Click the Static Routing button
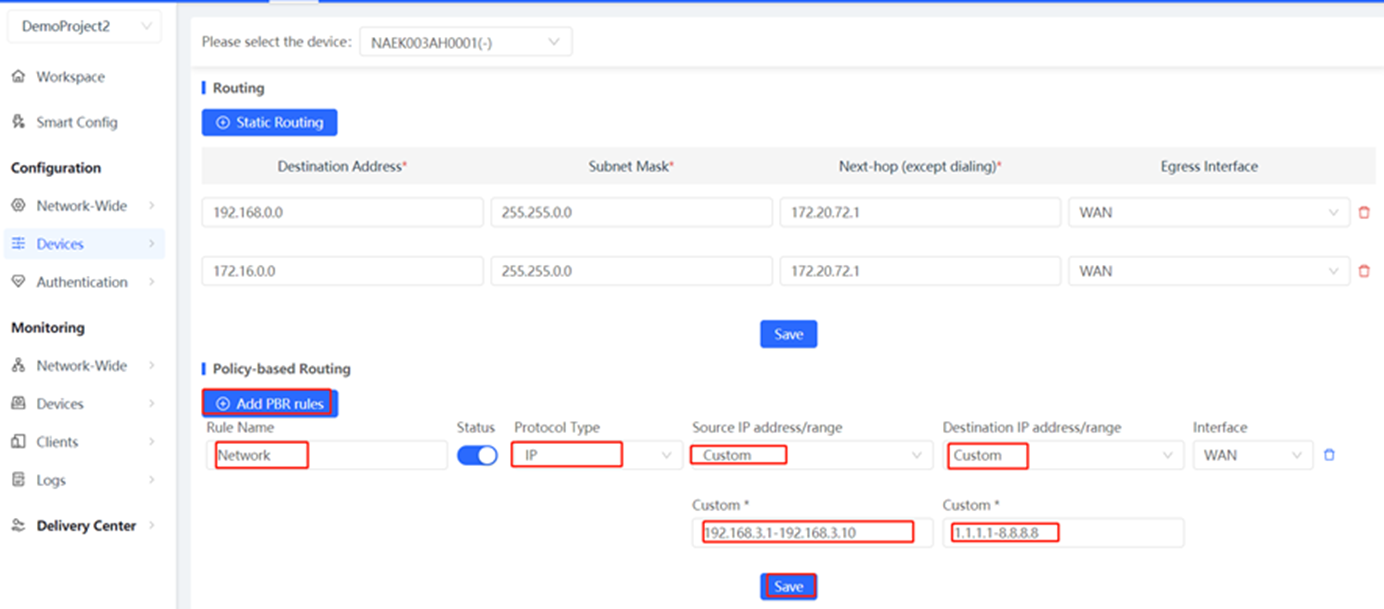The height and width of the screenshot is (609, 1384). (269, 122)
